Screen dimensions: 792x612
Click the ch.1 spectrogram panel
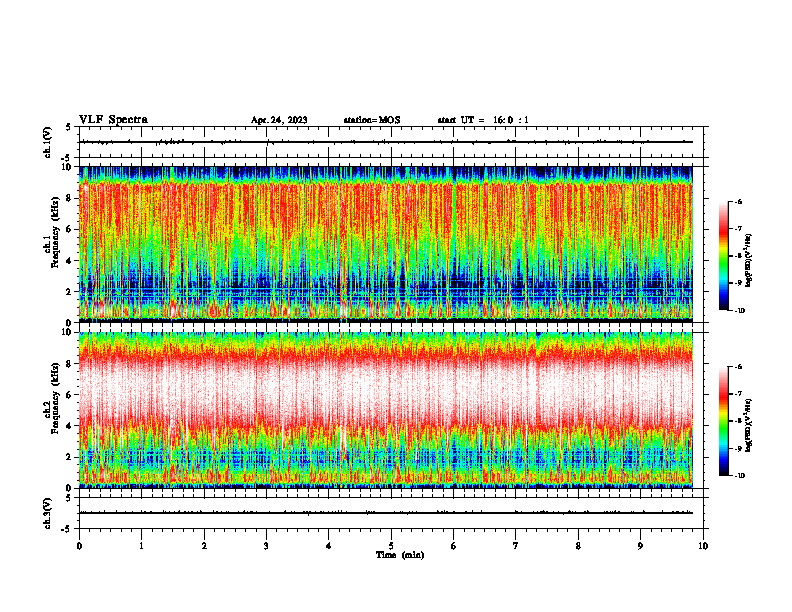point(386,244)
